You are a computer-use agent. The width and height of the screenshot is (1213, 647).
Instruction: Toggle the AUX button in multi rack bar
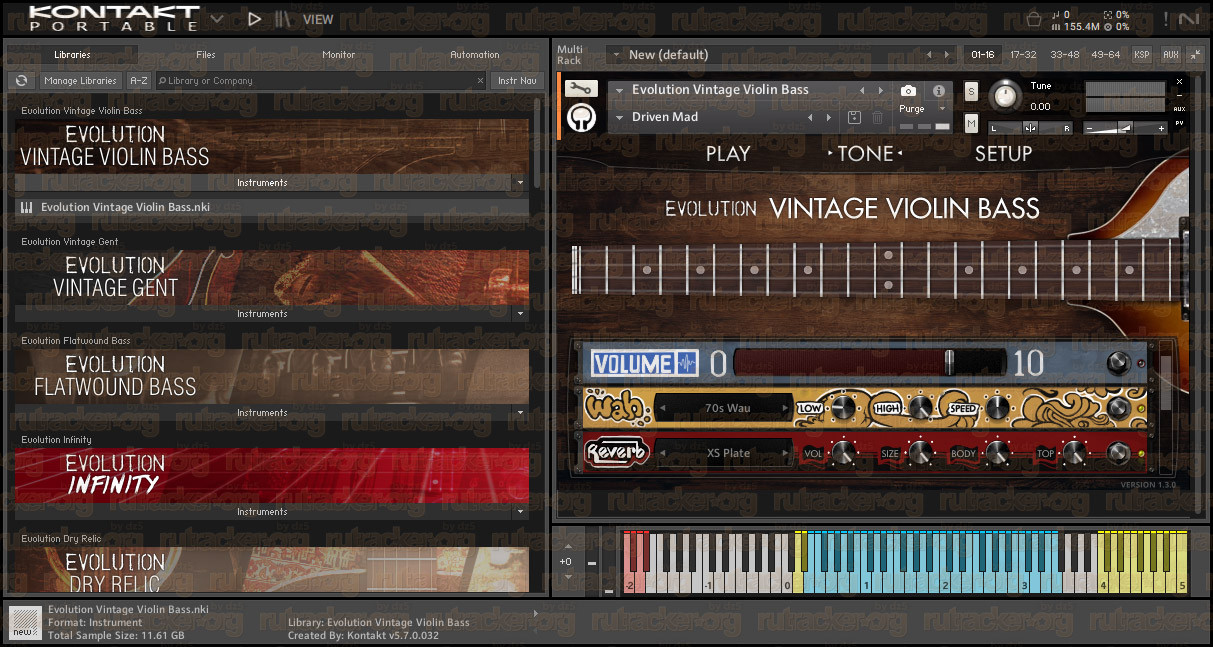click(x=1171, y=55)
